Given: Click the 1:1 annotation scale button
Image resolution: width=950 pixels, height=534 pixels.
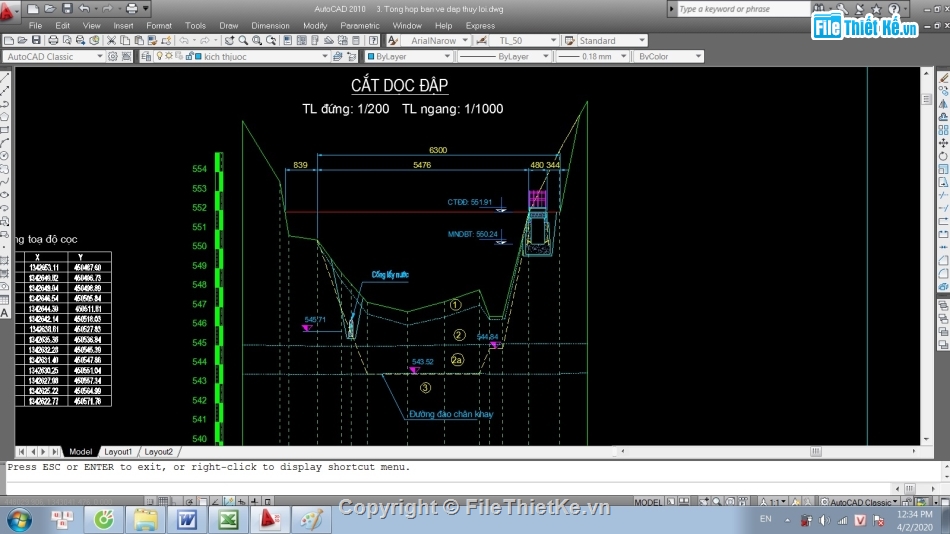Looking at the screenshot, I should (x=774, y=502).
